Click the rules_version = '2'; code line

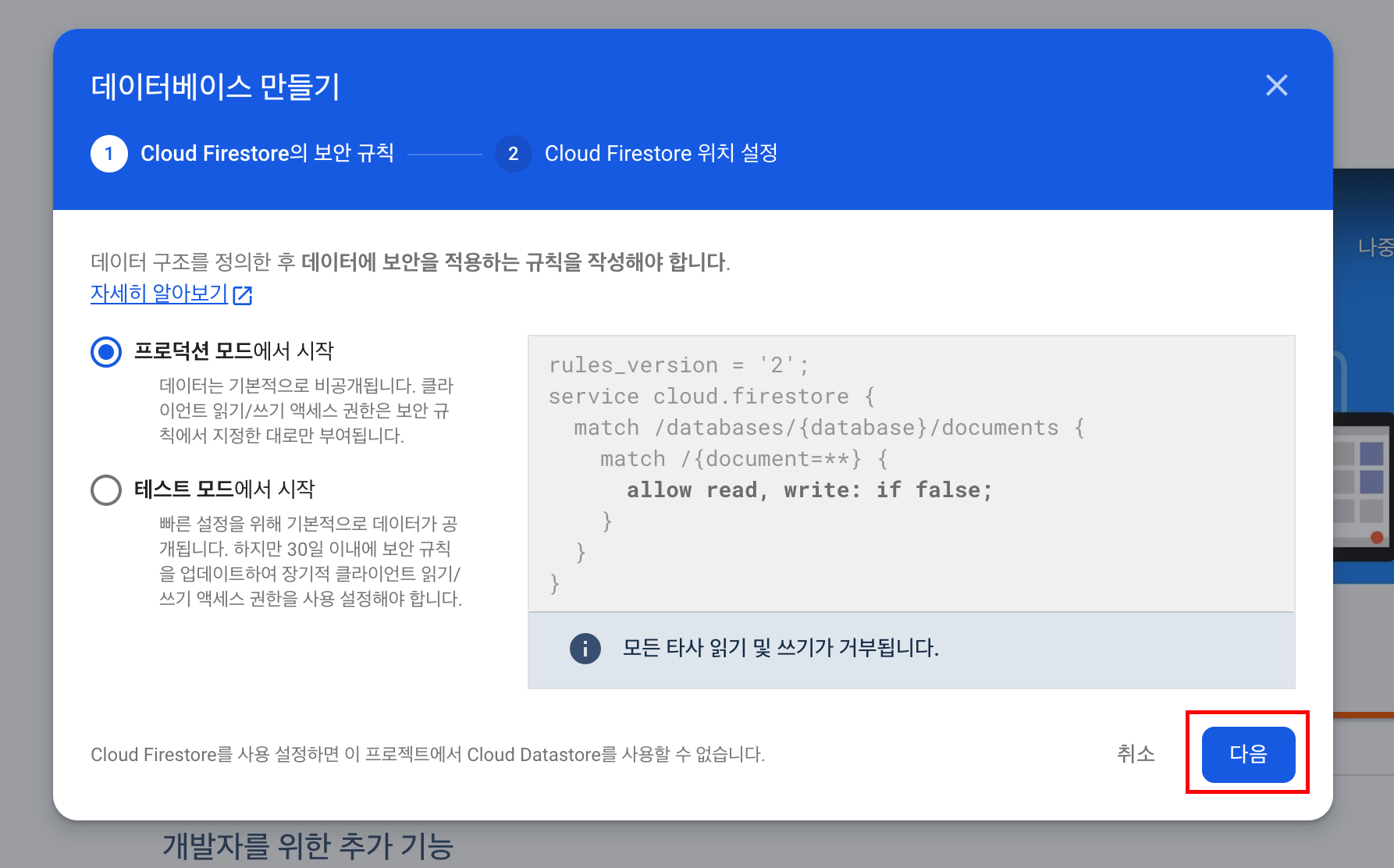(x=679, y=365)
